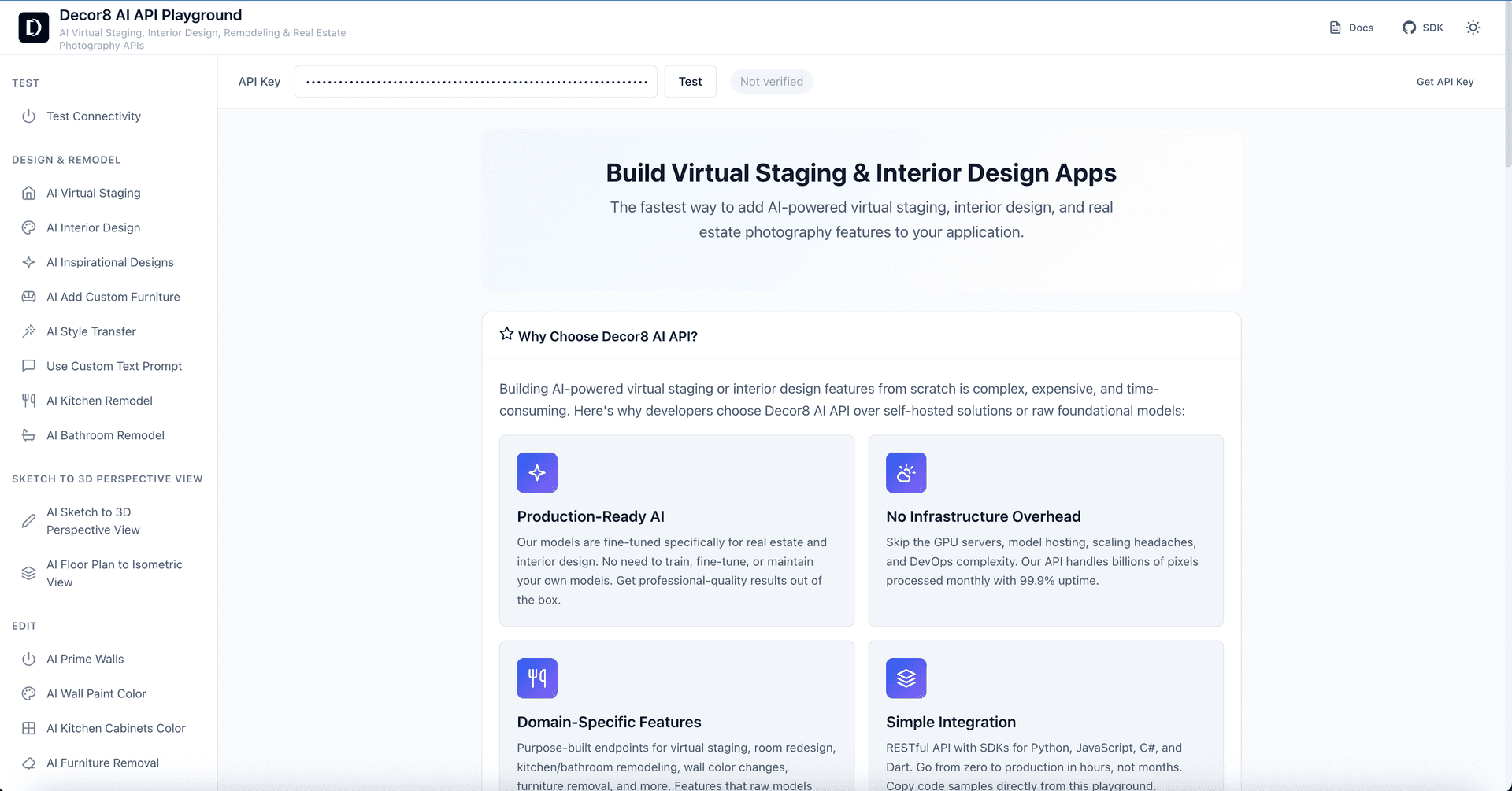This screenshot has height=791, width=1512.
Task: Click the AI Bathroom Remodel bathtub icon
Action: (28, 435)
